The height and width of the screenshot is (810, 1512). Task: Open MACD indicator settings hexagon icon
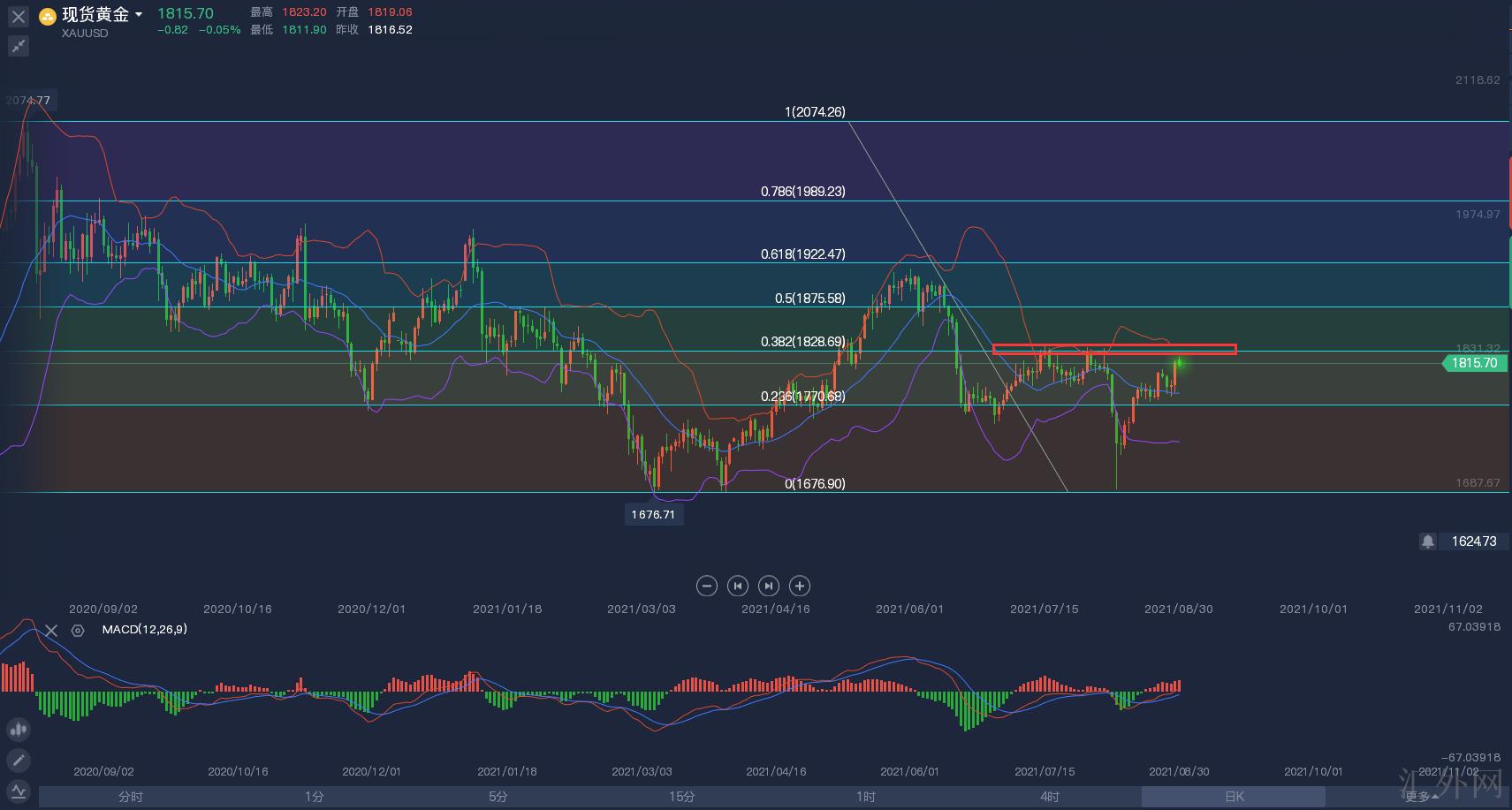pyautogui.click(x=78, y=630)
